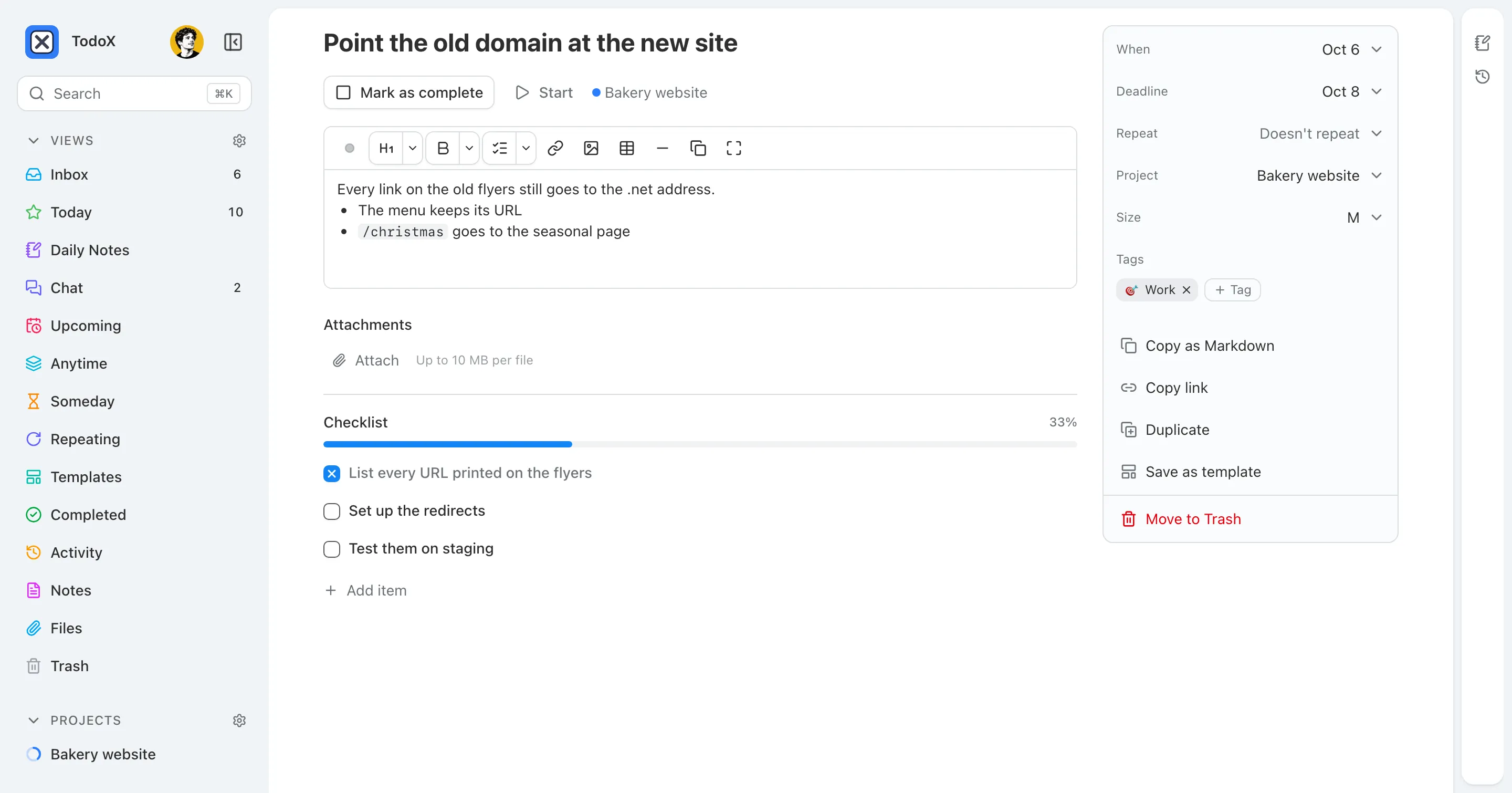
Task: Focus the Search field
Action: point(134,93)
